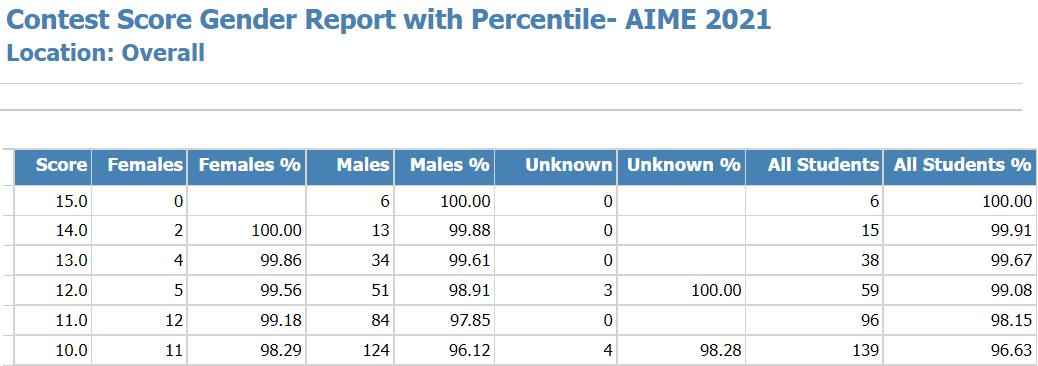Click the Males % column header

[444, 167]
